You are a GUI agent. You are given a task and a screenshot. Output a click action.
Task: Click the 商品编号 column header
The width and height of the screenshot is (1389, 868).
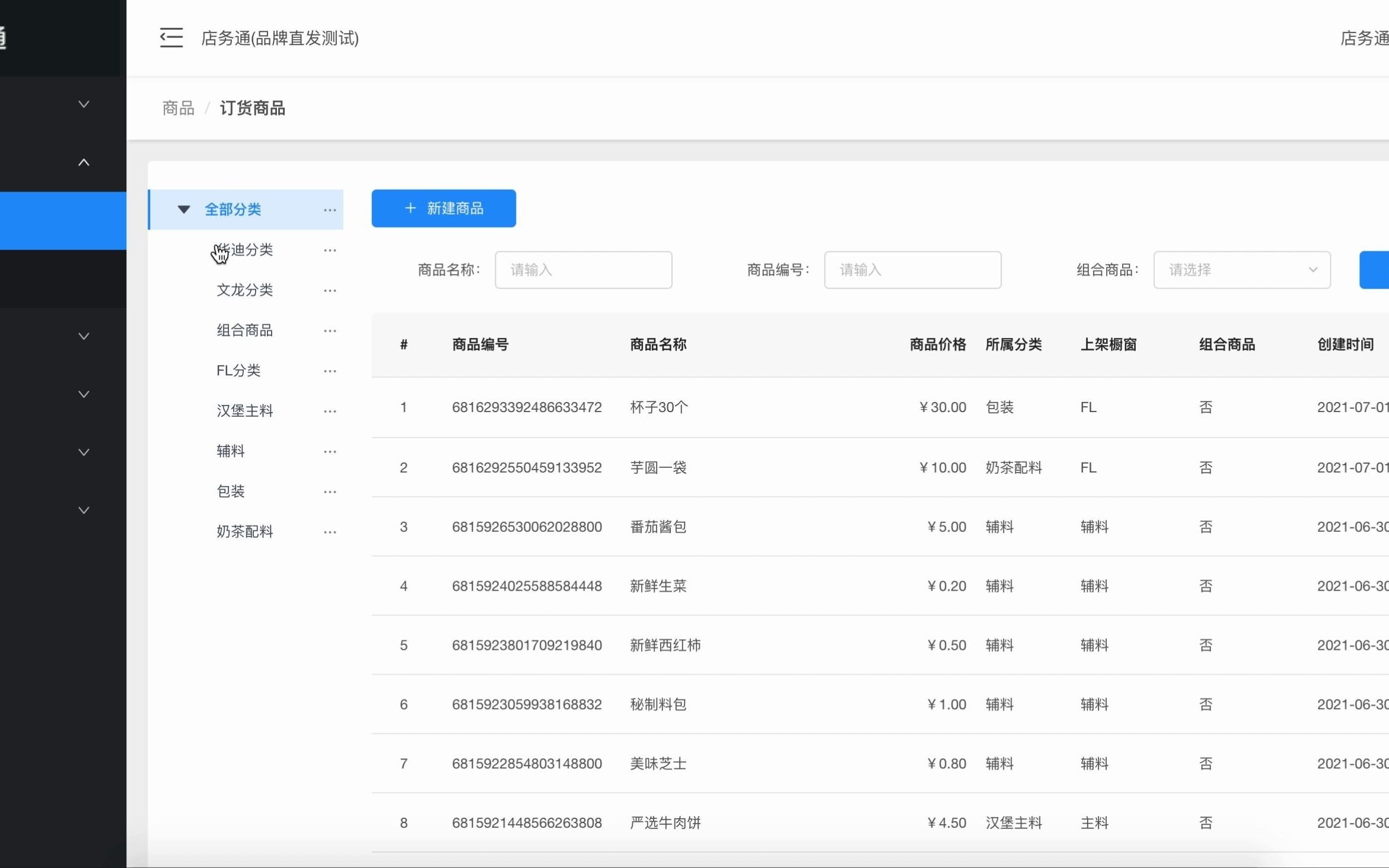[480, 344]
